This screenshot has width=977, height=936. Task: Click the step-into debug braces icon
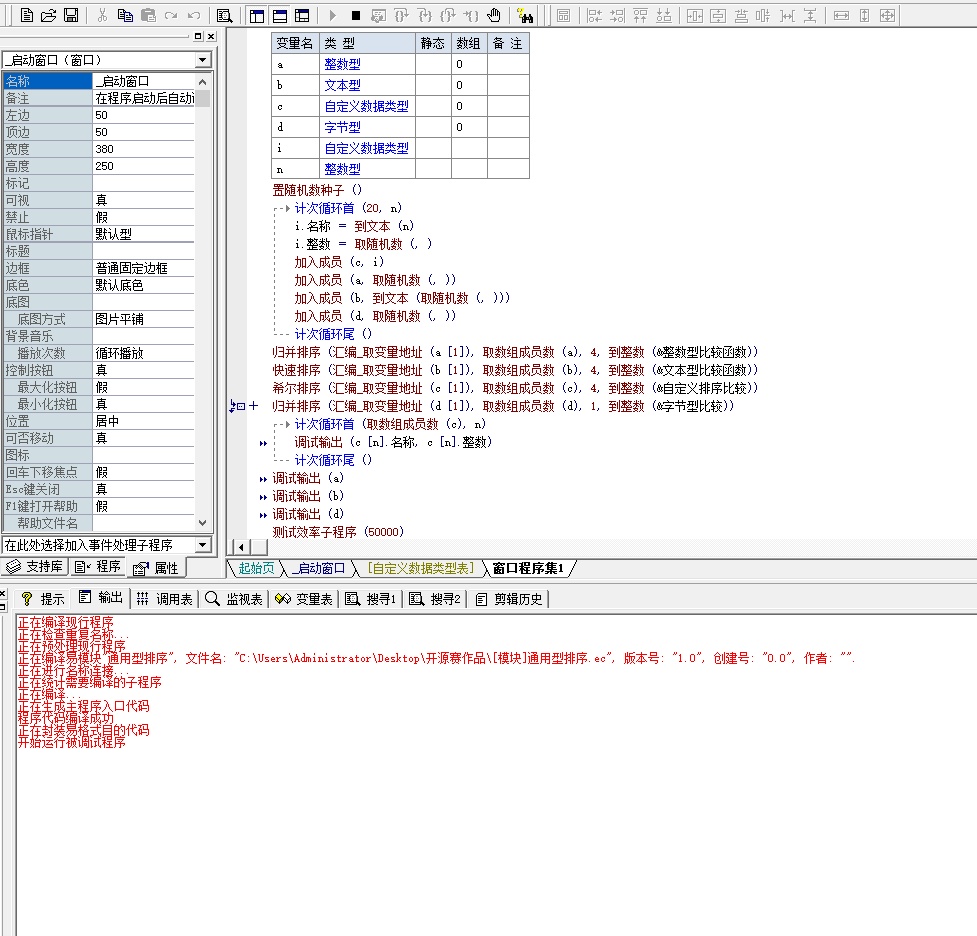coord(424,15)
